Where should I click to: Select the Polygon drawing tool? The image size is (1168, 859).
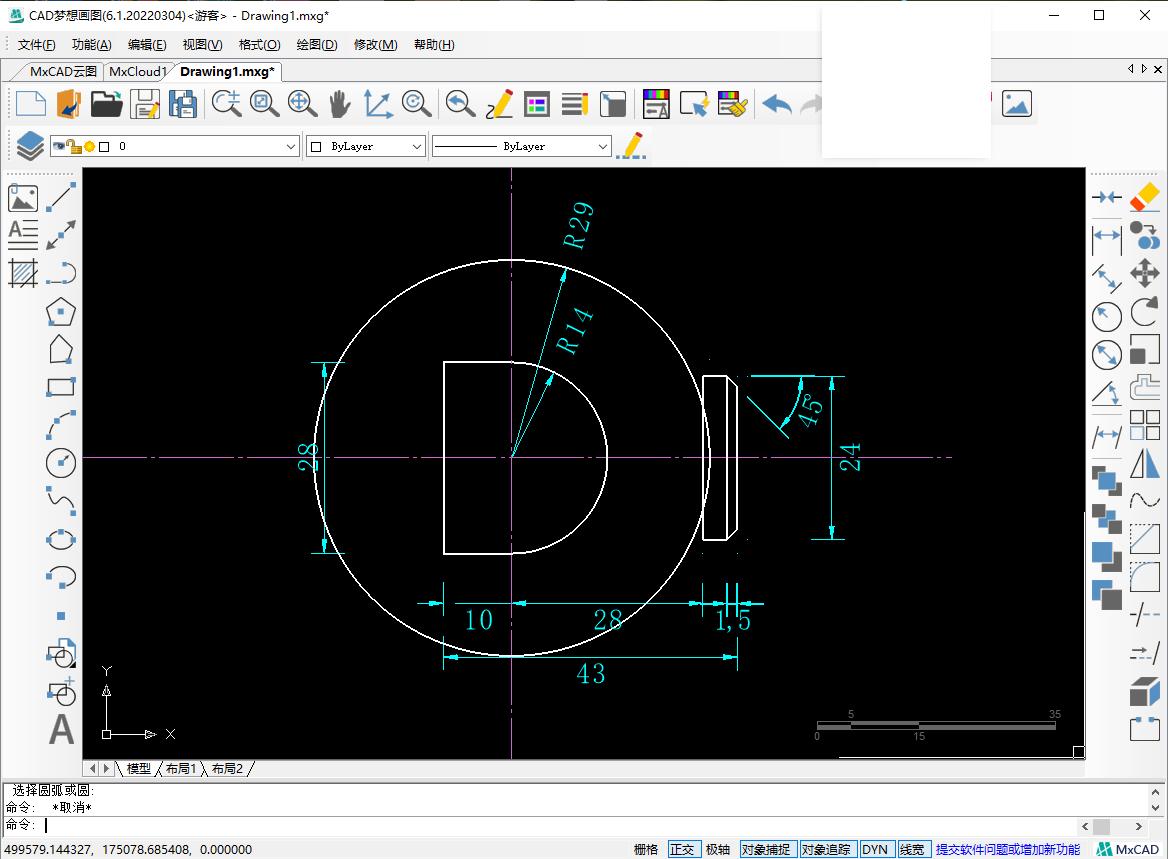pos(61,312)
